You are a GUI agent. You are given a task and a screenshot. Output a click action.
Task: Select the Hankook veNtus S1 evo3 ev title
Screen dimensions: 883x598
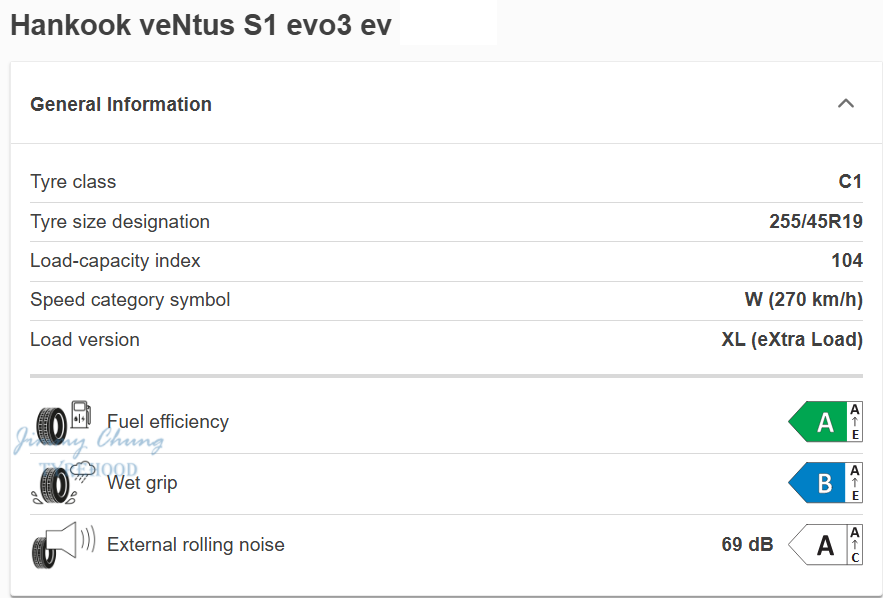[201, 25]
